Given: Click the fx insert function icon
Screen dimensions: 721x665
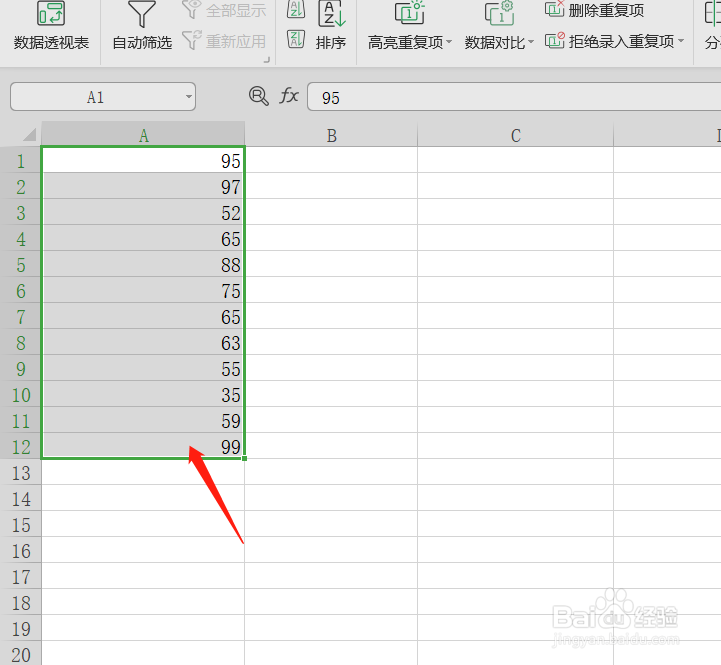Looking at the screenshot, I should [x=289, y=96].
